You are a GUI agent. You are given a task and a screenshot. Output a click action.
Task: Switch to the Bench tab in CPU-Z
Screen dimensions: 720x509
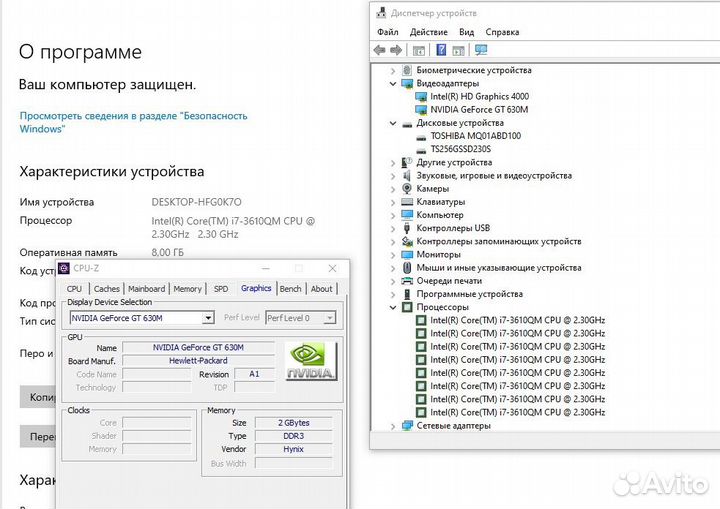291,289
